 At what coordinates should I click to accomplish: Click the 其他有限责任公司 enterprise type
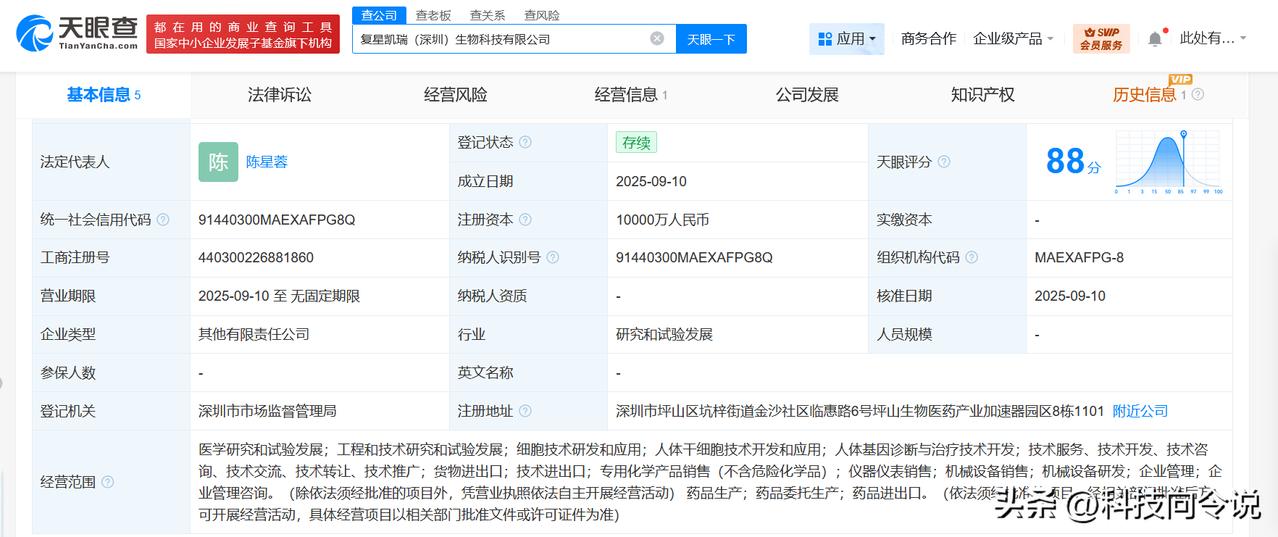254,335
